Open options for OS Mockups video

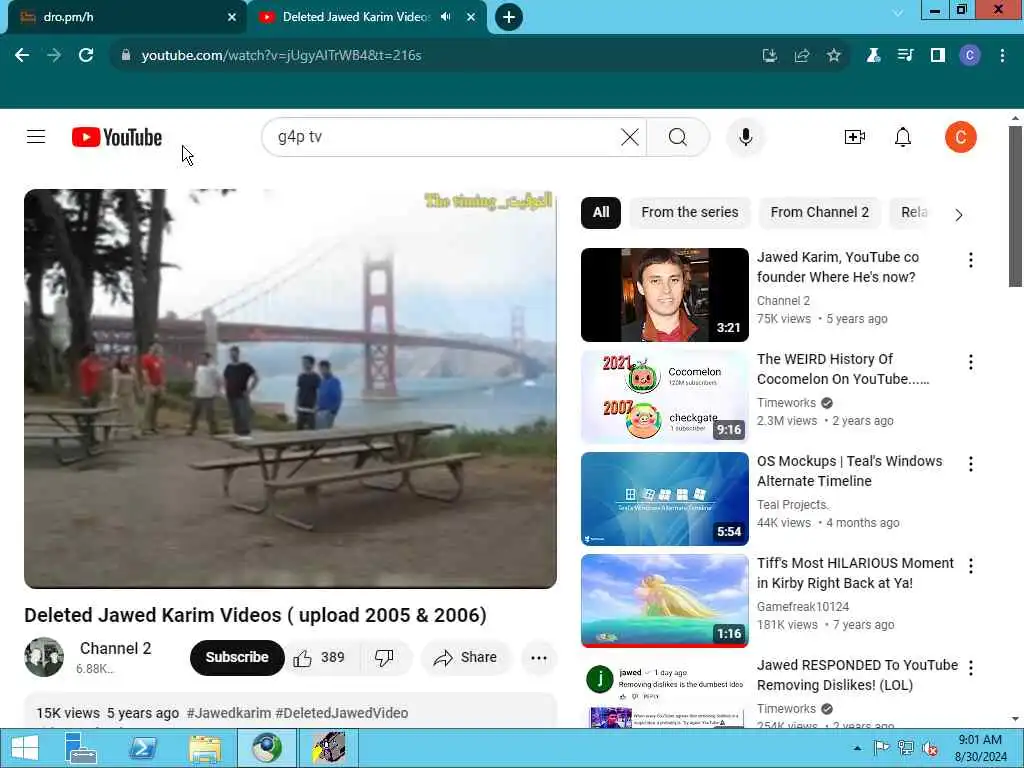[971, 464]
